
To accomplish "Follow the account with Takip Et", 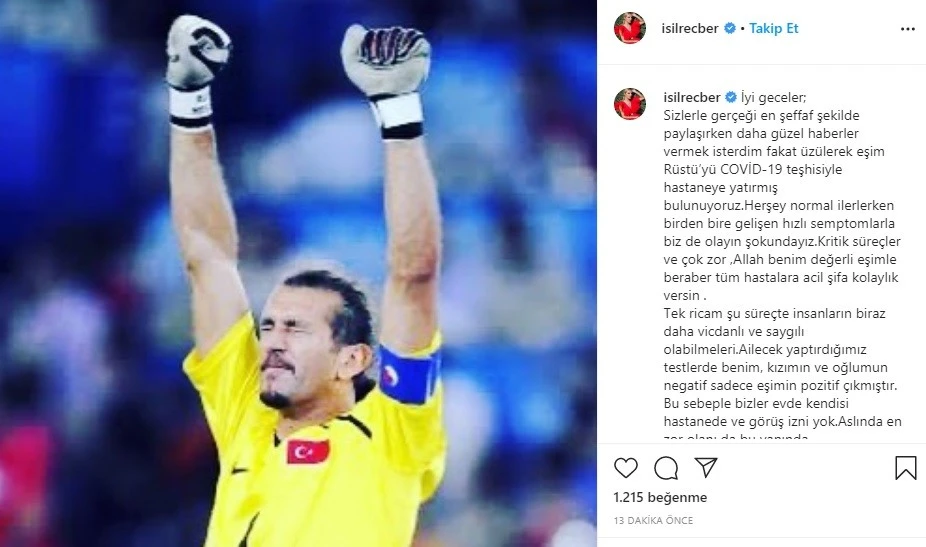I will (774, 28).
